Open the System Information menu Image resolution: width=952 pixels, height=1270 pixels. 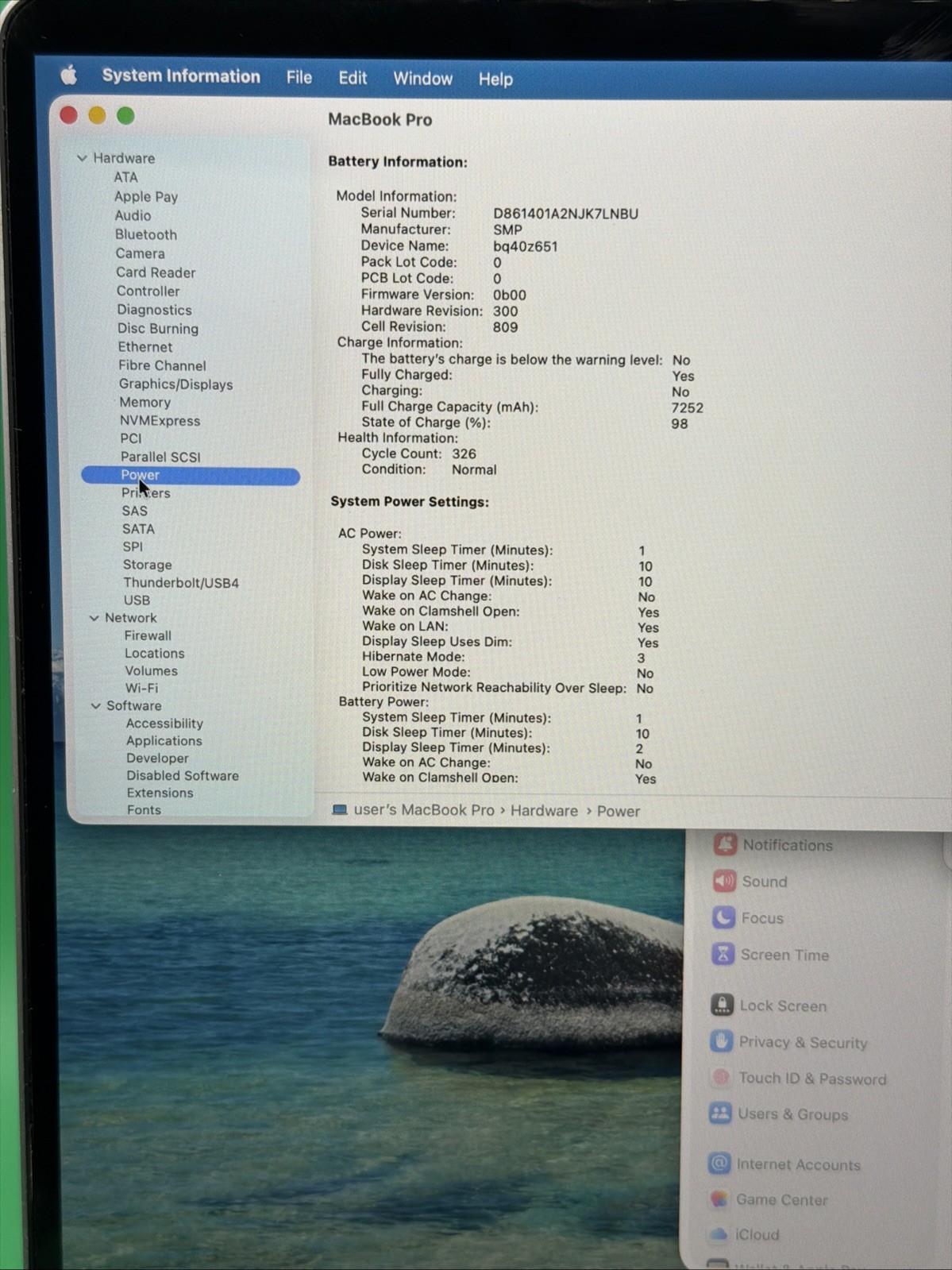pyautogui.click(x=181, y=76)
